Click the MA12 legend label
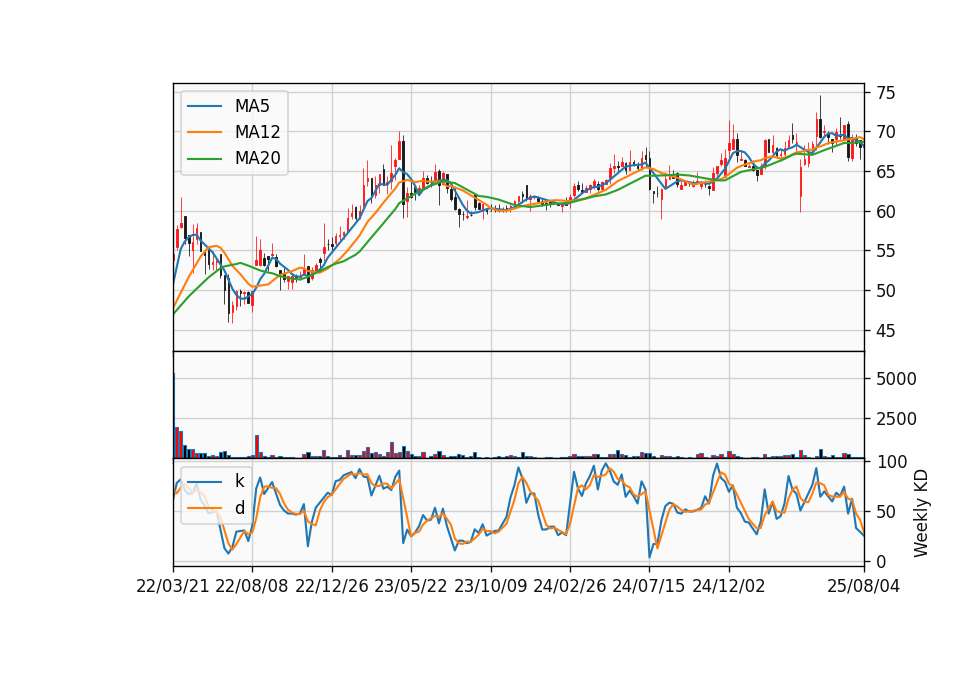This screenshot has height=690, width=960. point(257,132)
